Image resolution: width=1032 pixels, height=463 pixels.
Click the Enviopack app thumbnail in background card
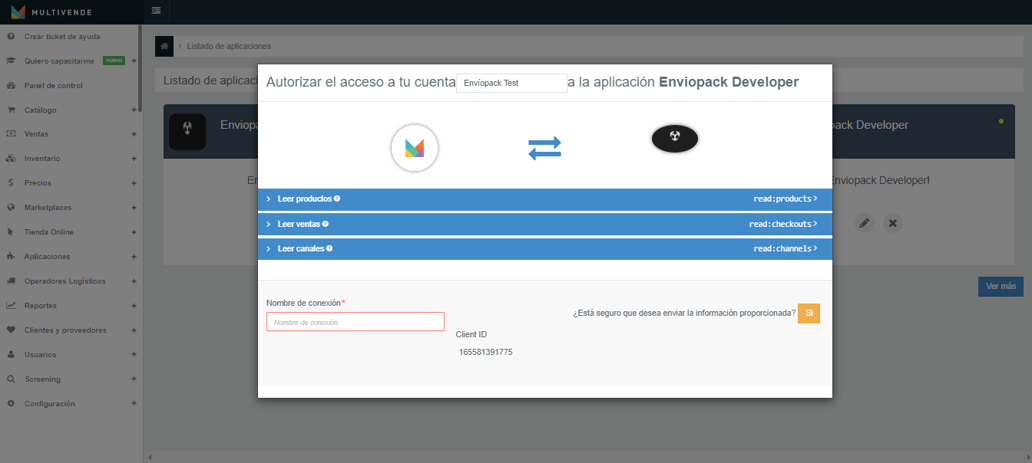[x=187, y=132]
